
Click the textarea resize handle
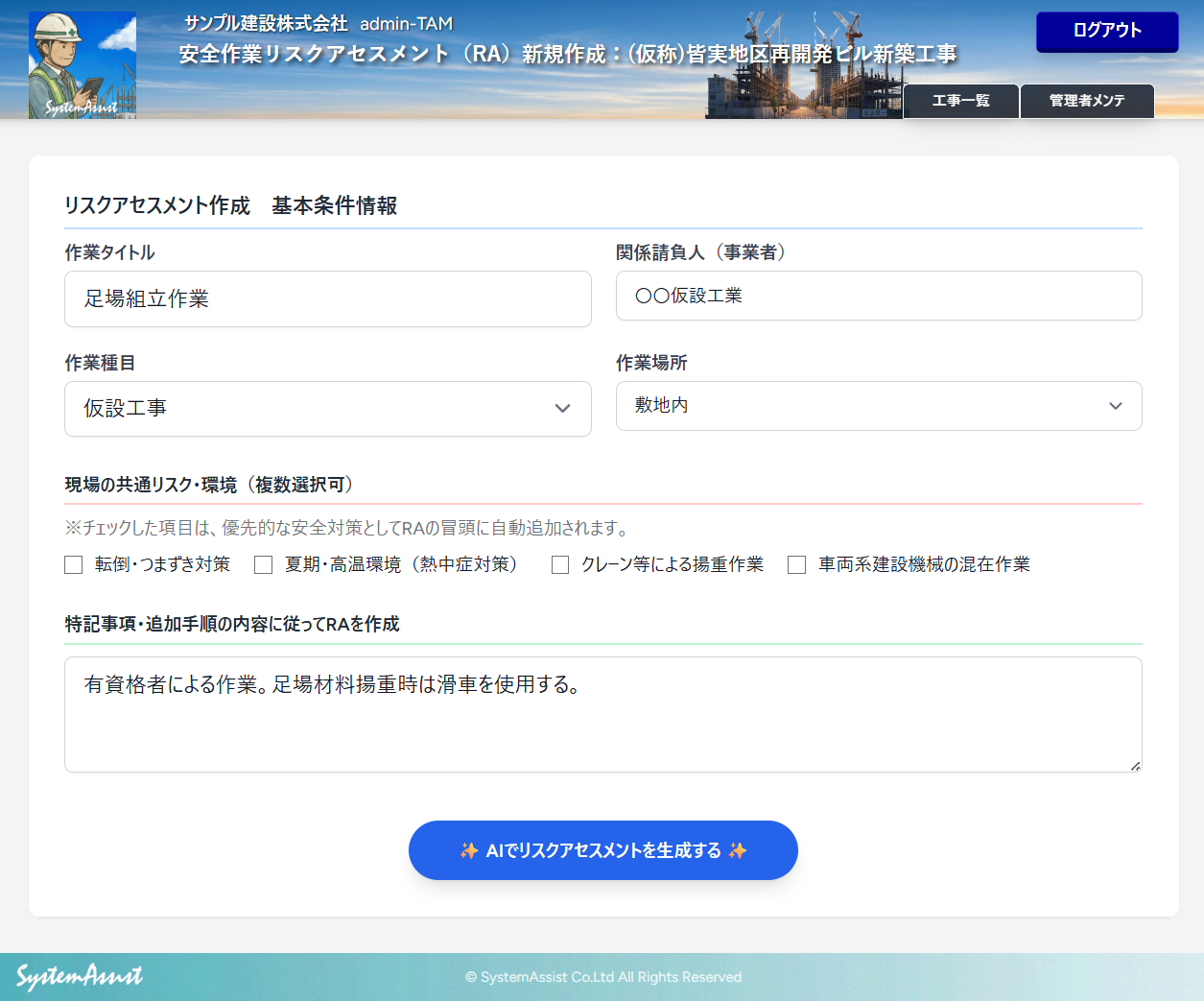tap(1135, 765)
